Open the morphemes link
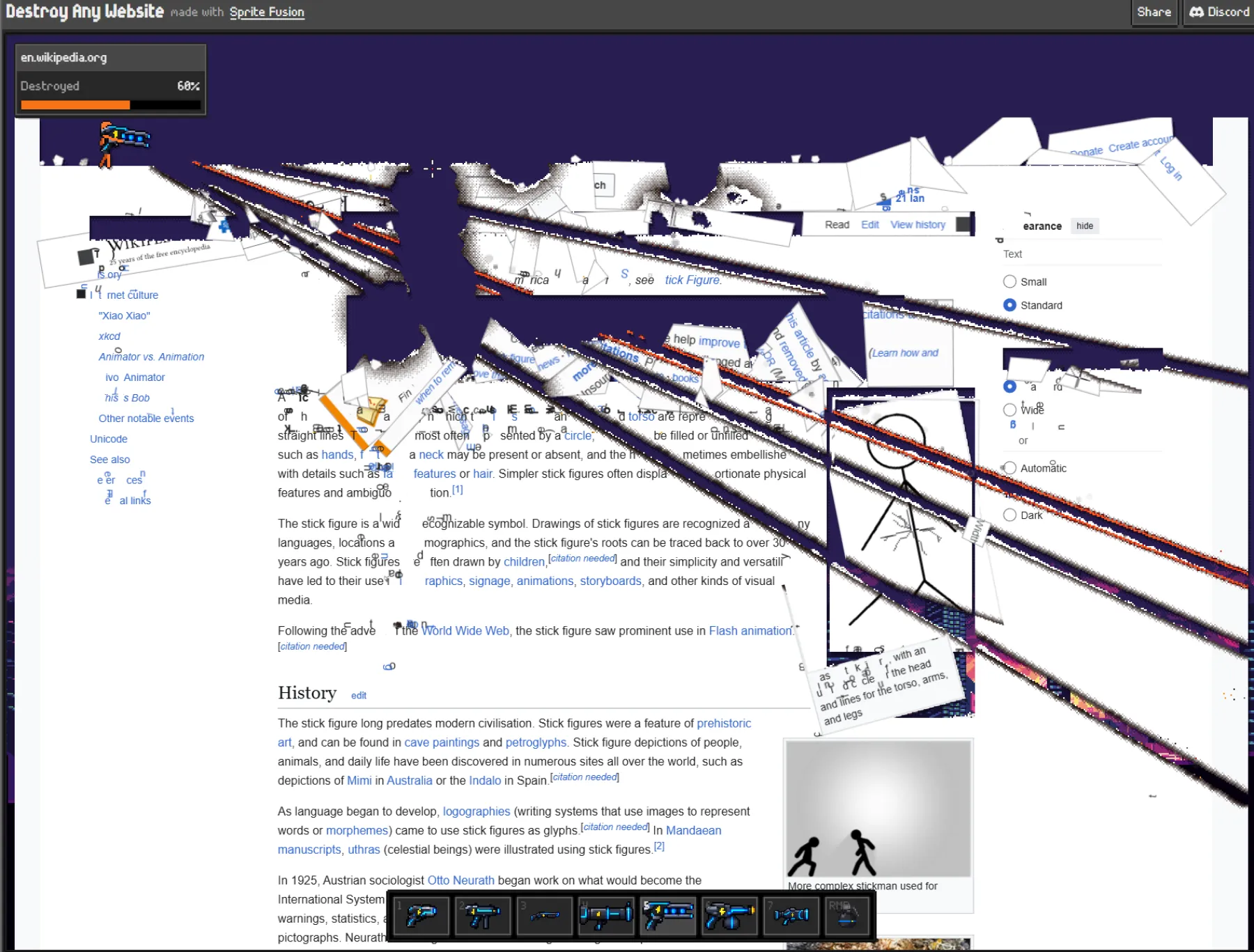This screenshot has width=1254, height=952. [x=357, y=830]
